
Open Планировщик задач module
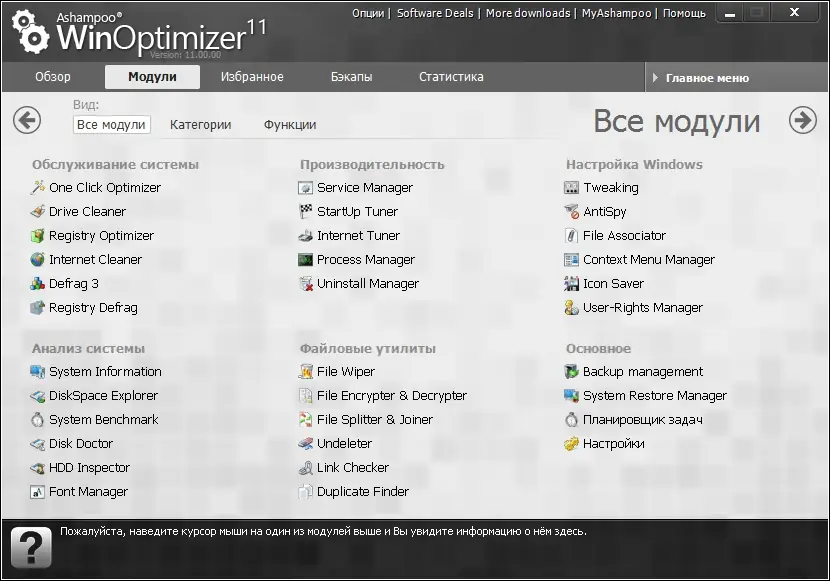(x=634, y=420)
